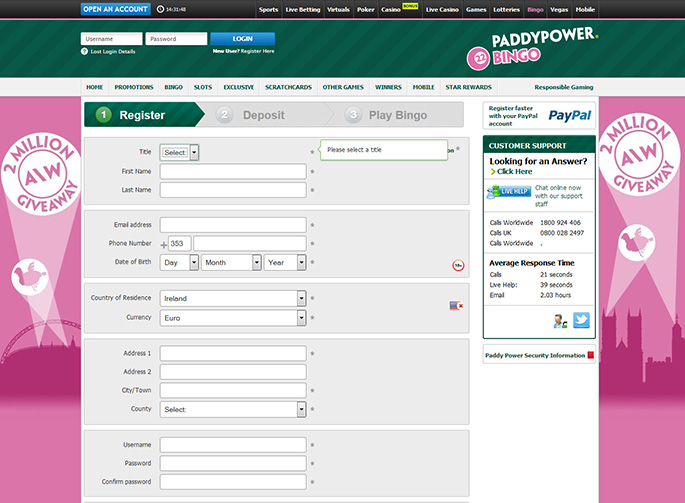The width and height of the screenshot is (685, 503).
Task: Click the yellow Bonus badge on Casino
Action: click(410, 6)
